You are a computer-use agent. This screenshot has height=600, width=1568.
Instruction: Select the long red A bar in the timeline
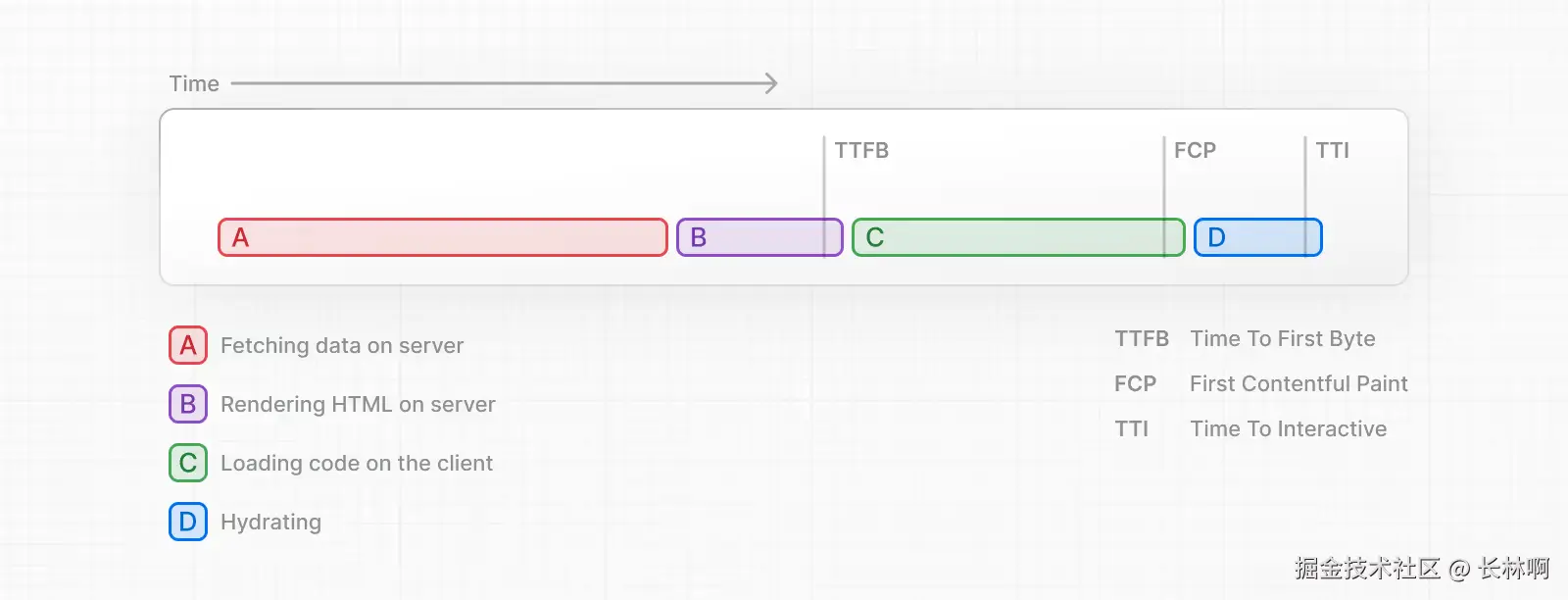tap(443, 237)
